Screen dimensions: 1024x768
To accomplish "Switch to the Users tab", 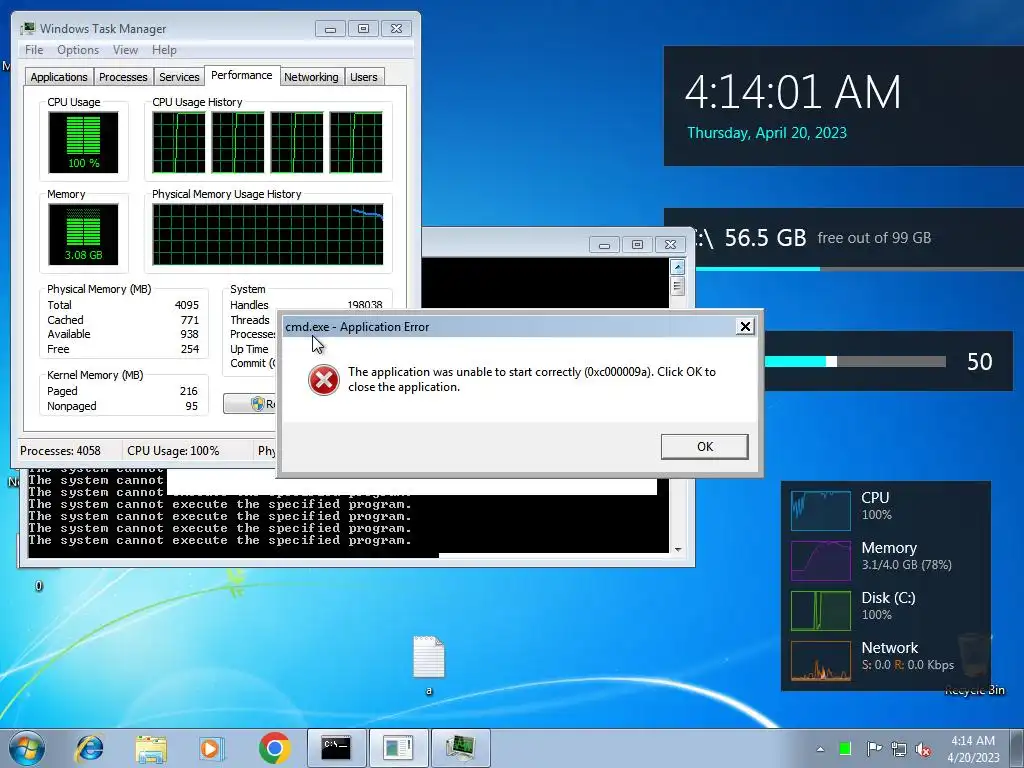I will pyautogui.click(x=363, y=77).
